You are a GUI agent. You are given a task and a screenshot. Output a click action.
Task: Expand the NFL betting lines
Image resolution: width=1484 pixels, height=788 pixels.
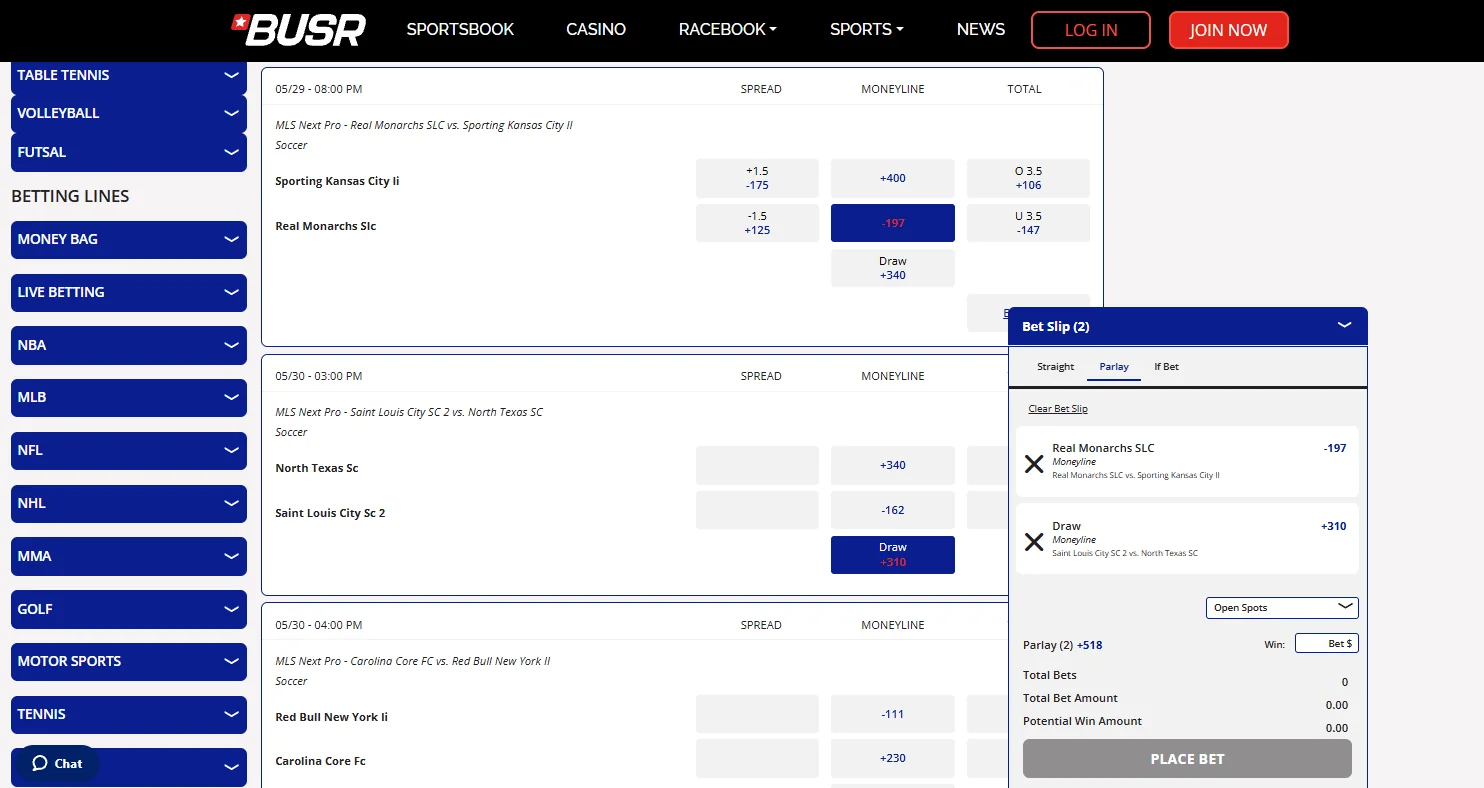coord(129,450)
